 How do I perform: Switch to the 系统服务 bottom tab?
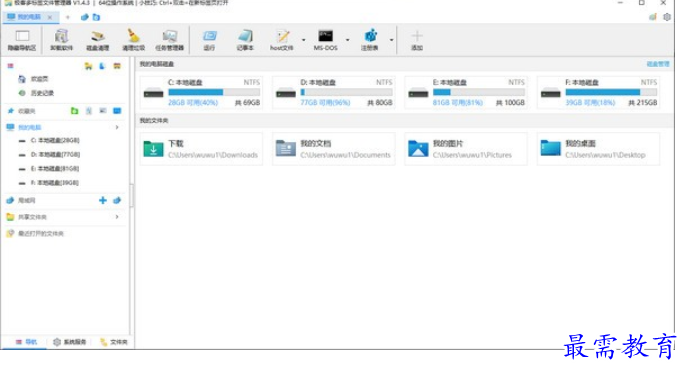tap(70, 342)
